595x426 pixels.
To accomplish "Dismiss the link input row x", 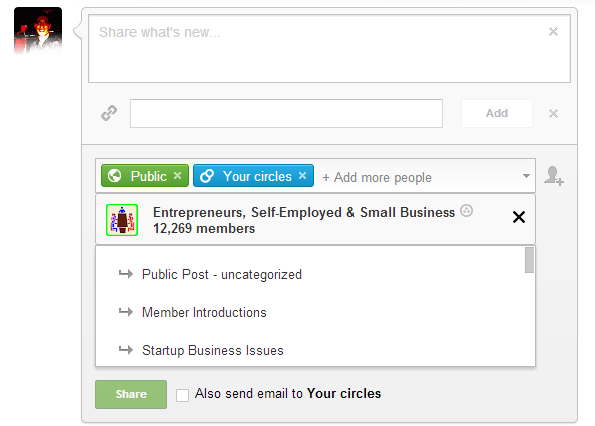I will pos(553,113).
